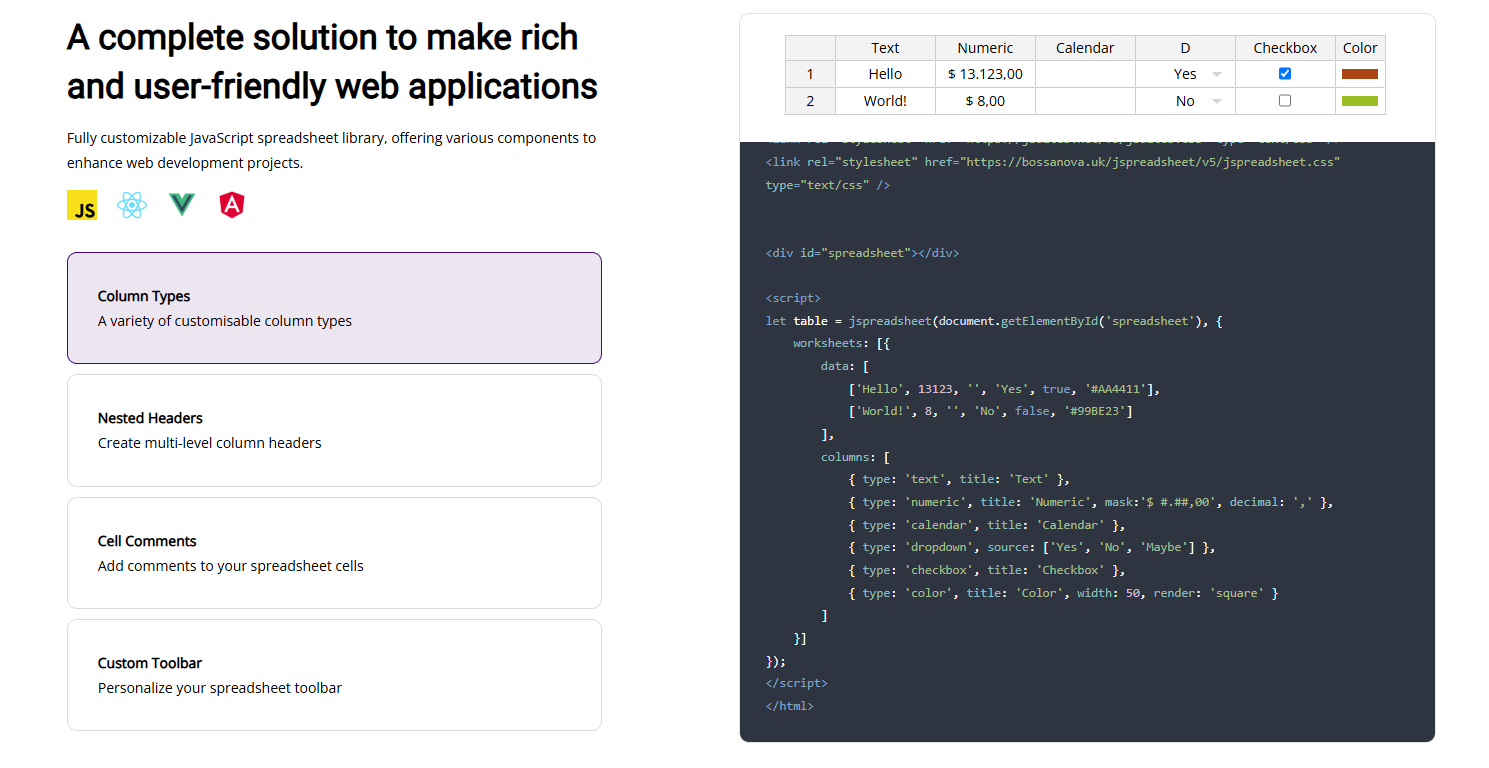The width and height of the screenshot is (1489, 768).
Task: Click the Numeric column header
Action: 985,47
